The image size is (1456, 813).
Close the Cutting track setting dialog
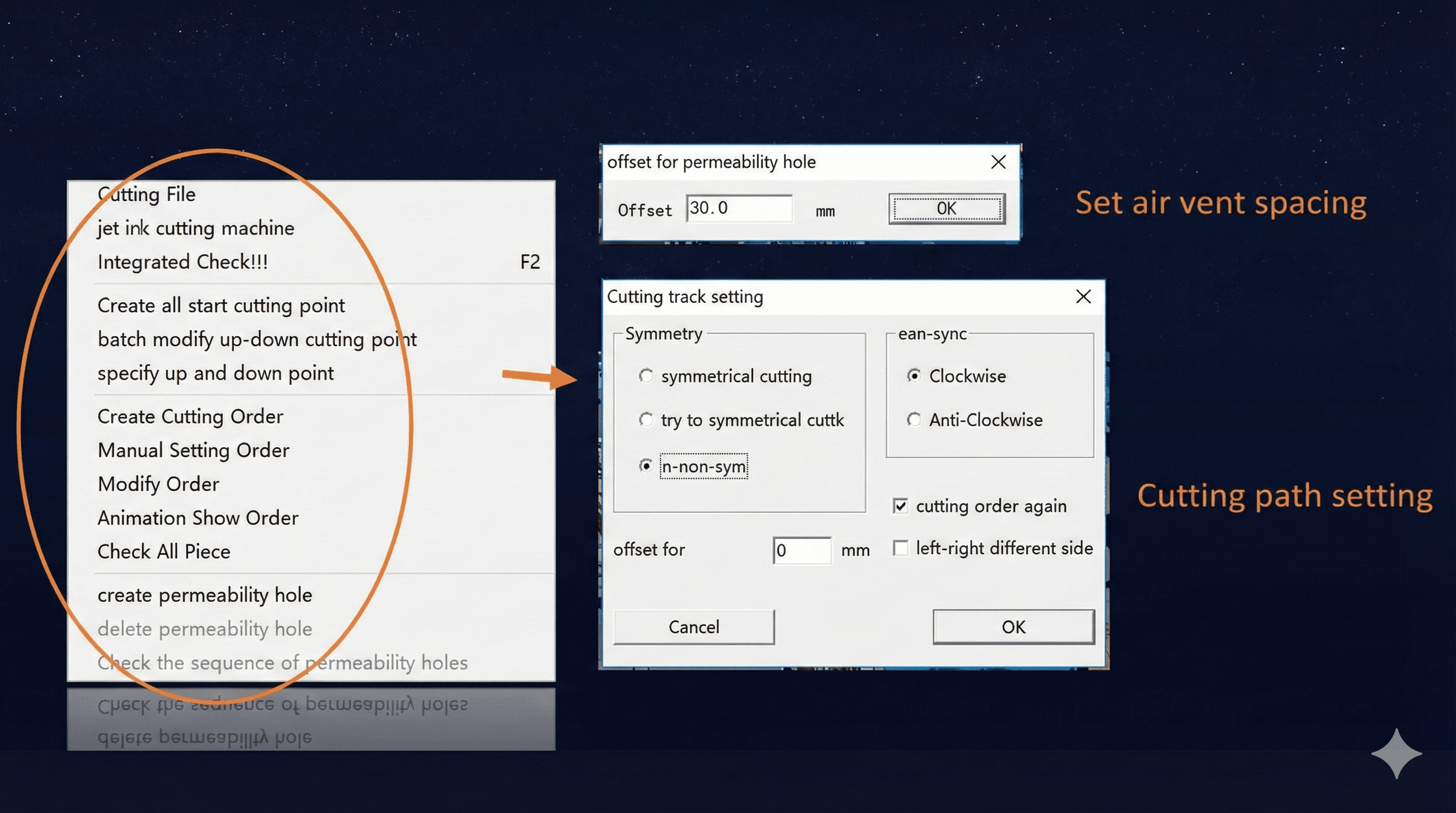(x=1083, y=296)
